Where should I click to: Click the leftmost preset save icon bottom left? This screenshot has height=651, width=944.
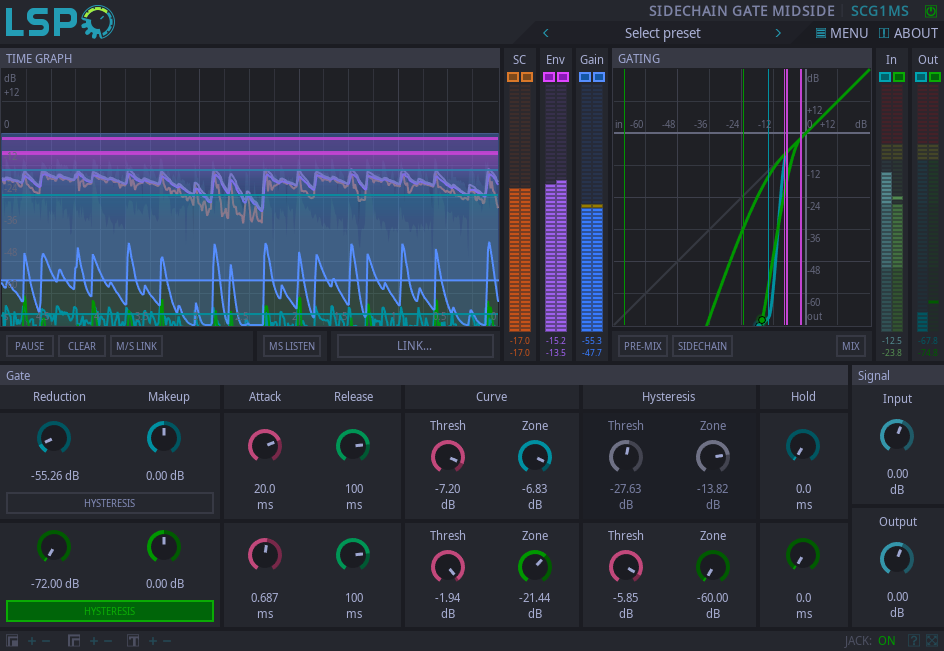point(12,640)
